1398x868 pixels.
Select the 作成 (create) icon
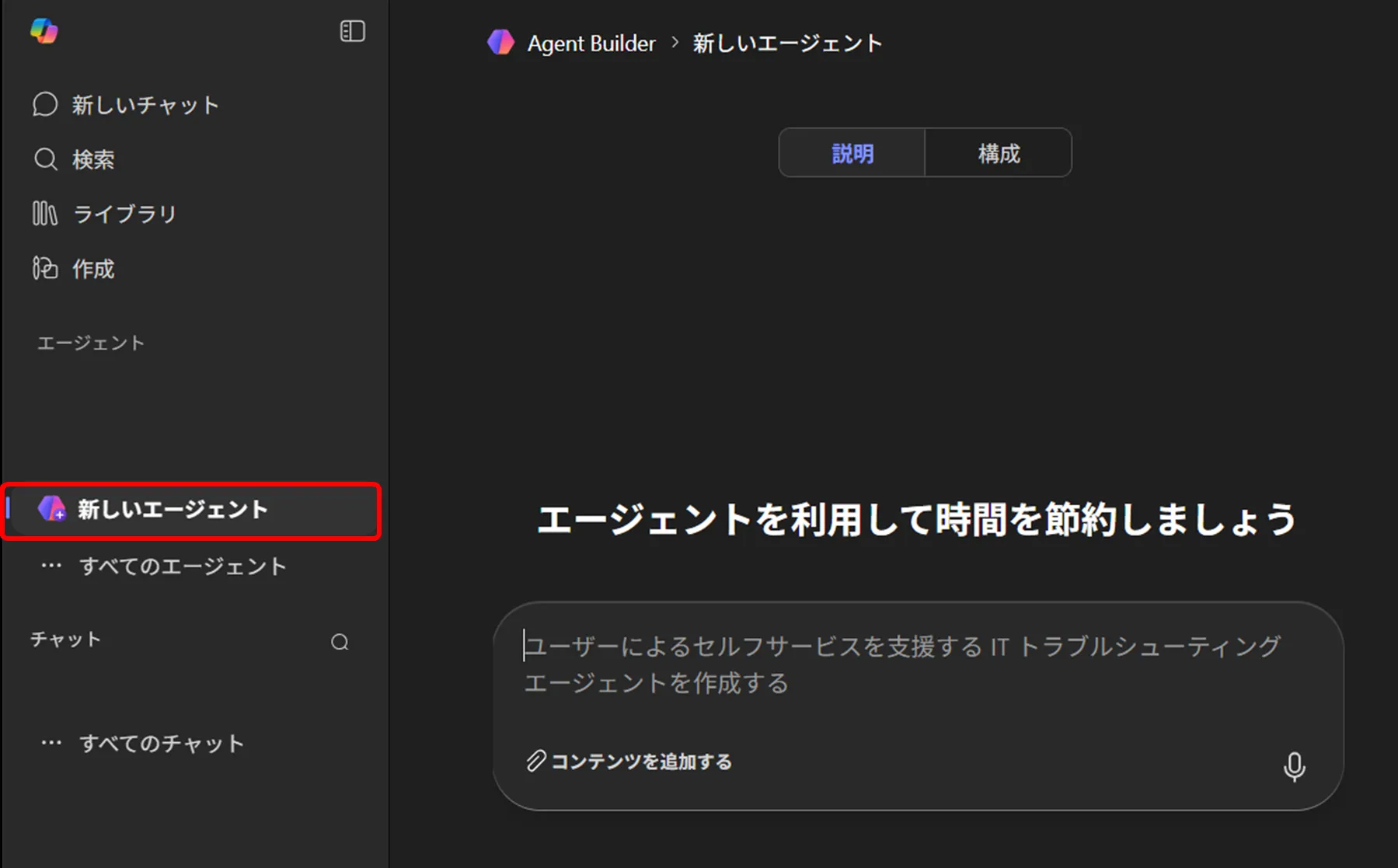coord(45,268)
